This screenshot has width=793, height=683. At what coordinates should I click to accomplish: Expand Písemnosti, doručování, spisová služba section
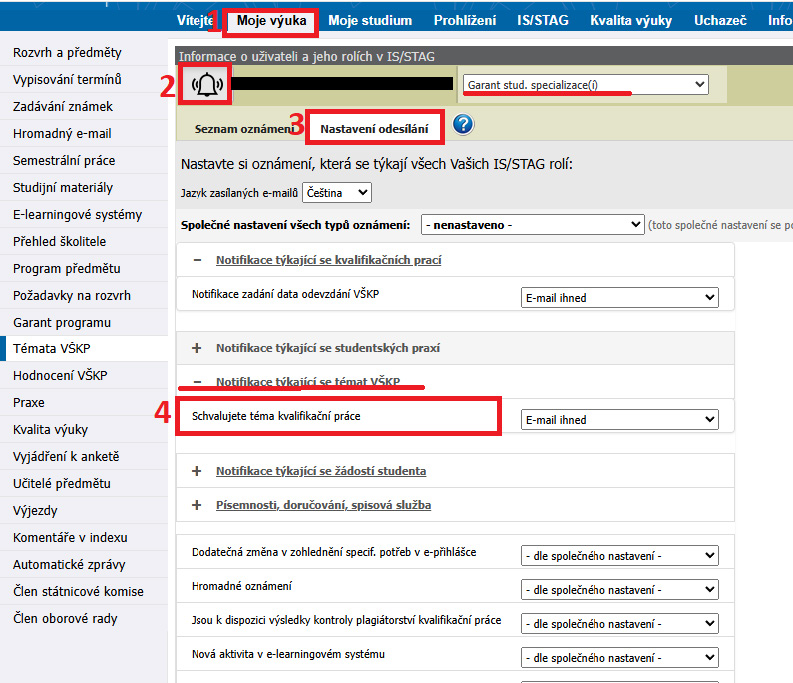pos(197,505)
